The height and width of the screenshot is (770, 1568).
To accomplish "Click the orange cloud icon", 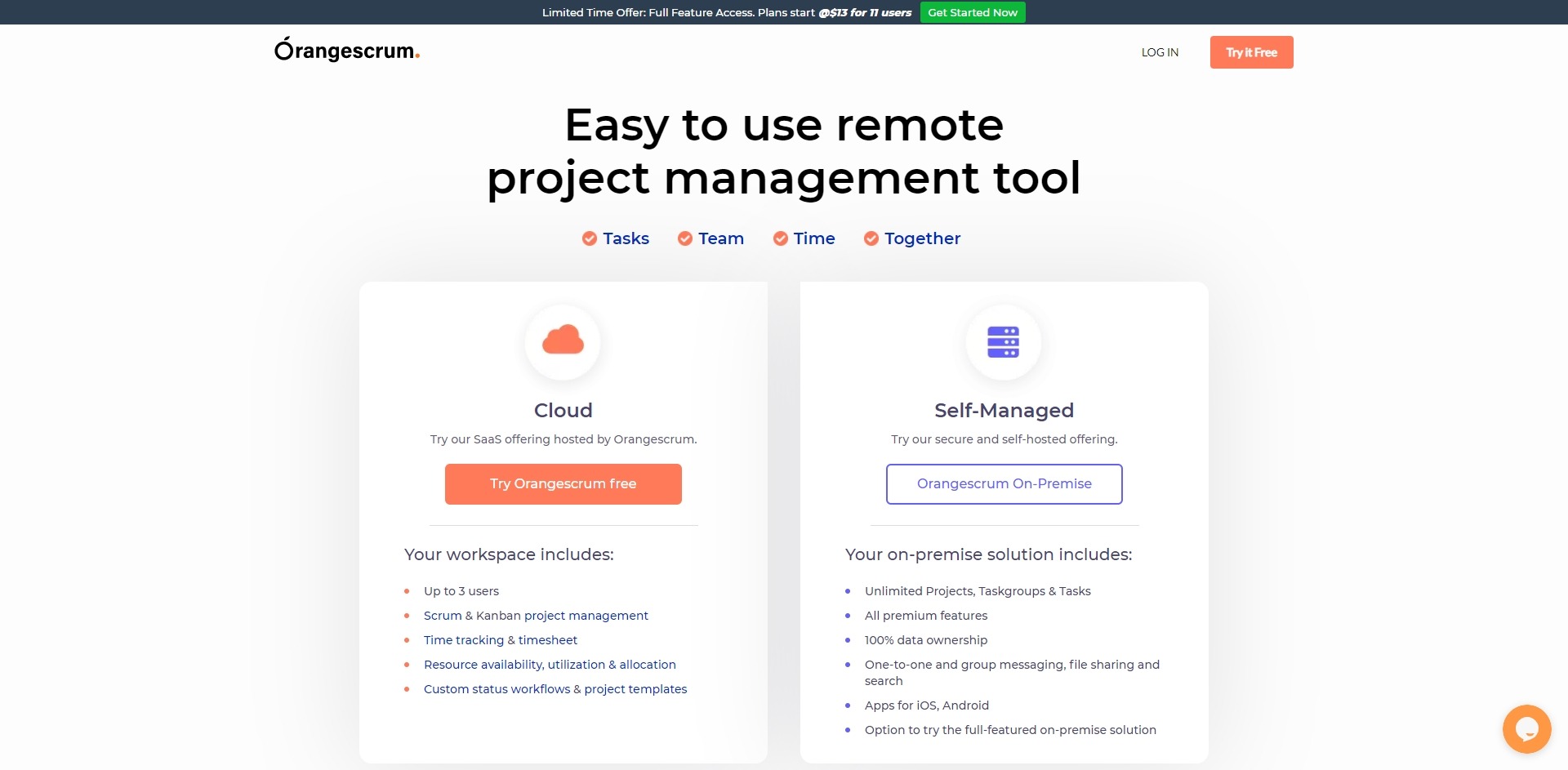I will tap(563, 340).
